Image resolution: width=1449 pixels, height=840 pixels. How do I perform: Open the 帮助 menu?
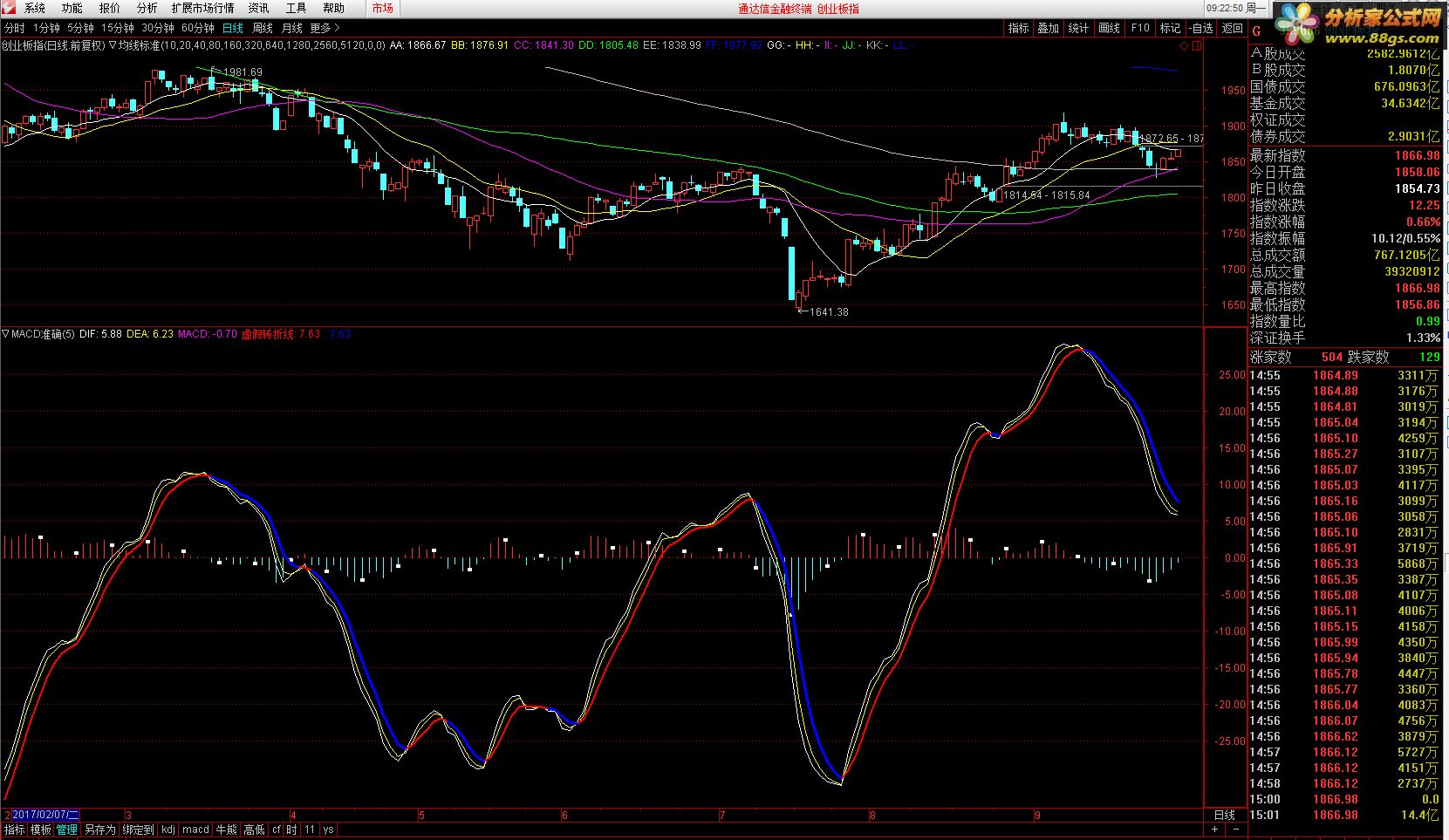333,8
